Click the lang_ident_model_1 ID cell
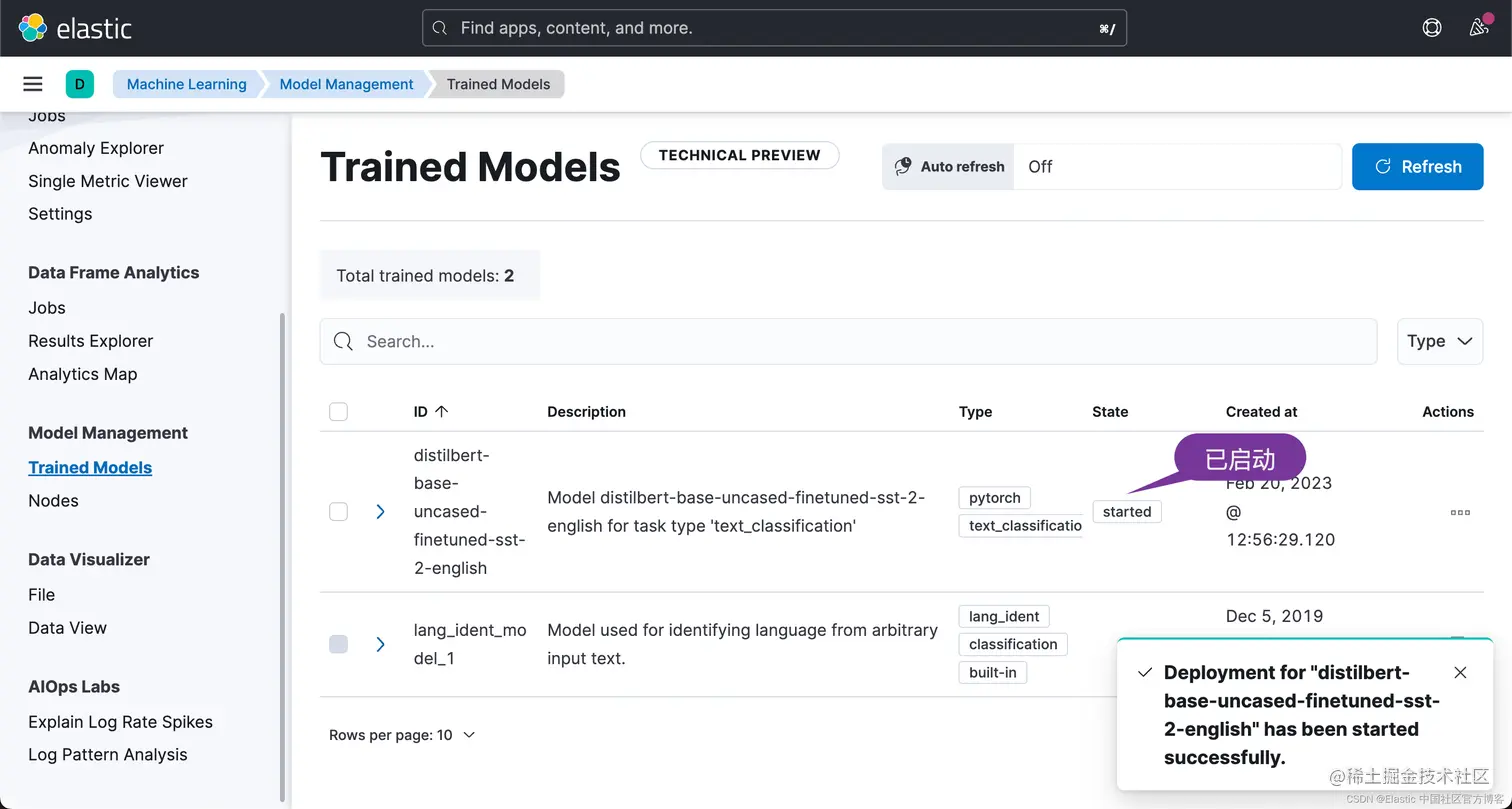This screenshot has width=1512, height=809. click(x=470, y=644)
